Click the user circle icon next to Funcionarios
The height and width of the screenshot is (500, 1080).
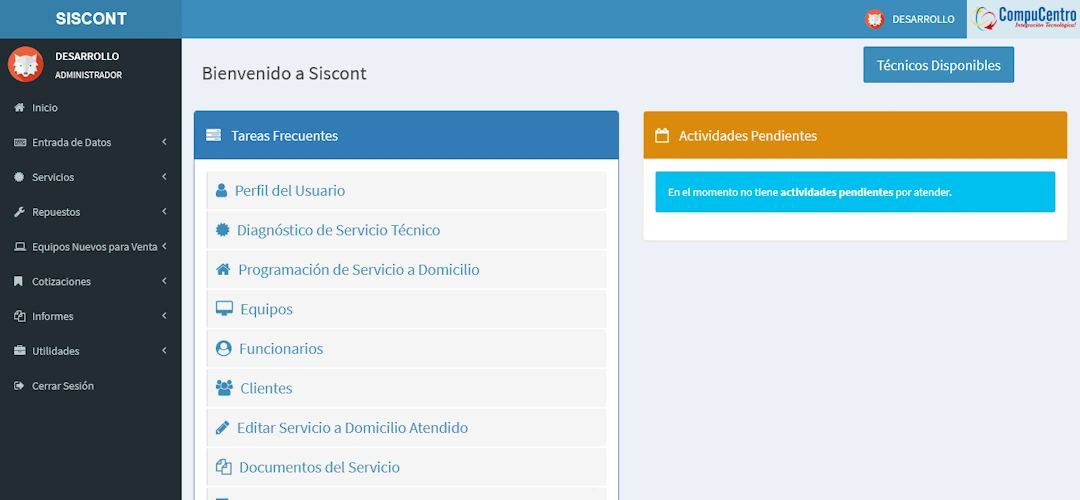pos(223,348)
